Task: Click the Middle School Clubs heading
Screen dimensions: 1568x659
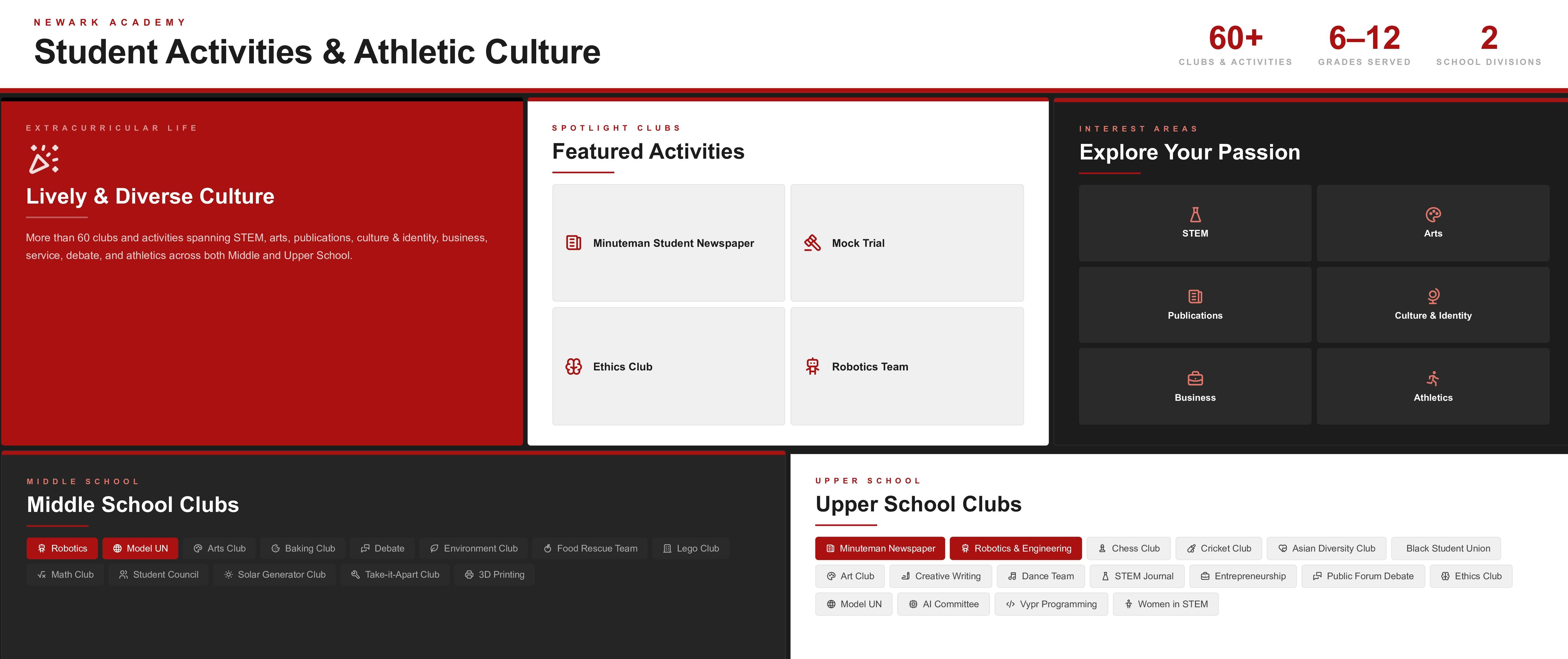Action: pos(133,505)
